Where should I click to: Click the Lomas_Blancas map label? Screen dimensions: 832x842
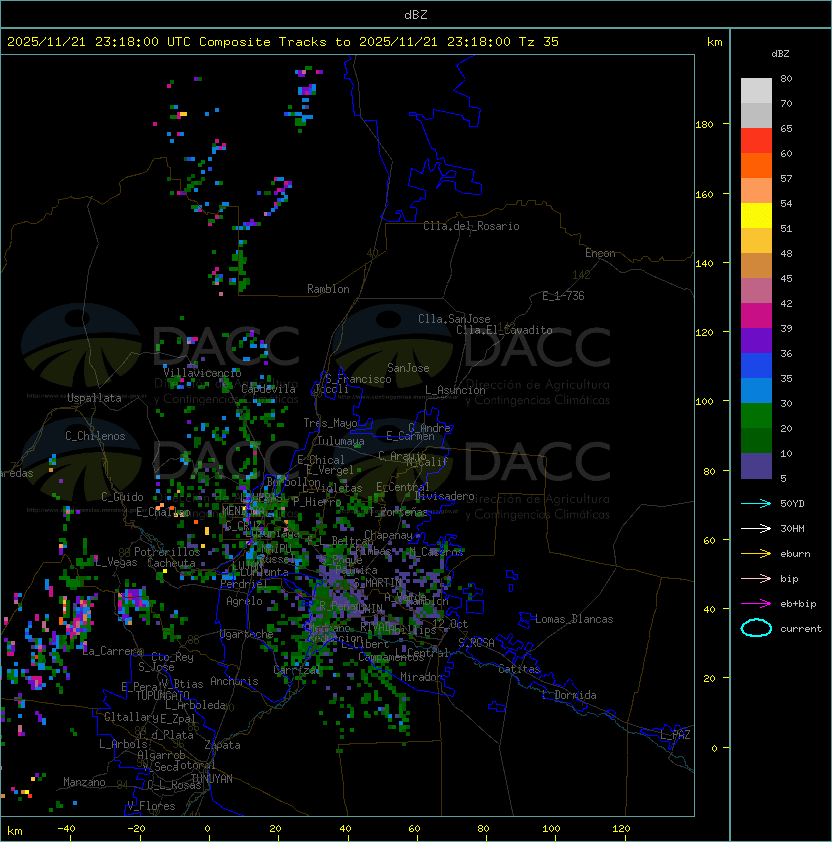(x=574, y=619)
